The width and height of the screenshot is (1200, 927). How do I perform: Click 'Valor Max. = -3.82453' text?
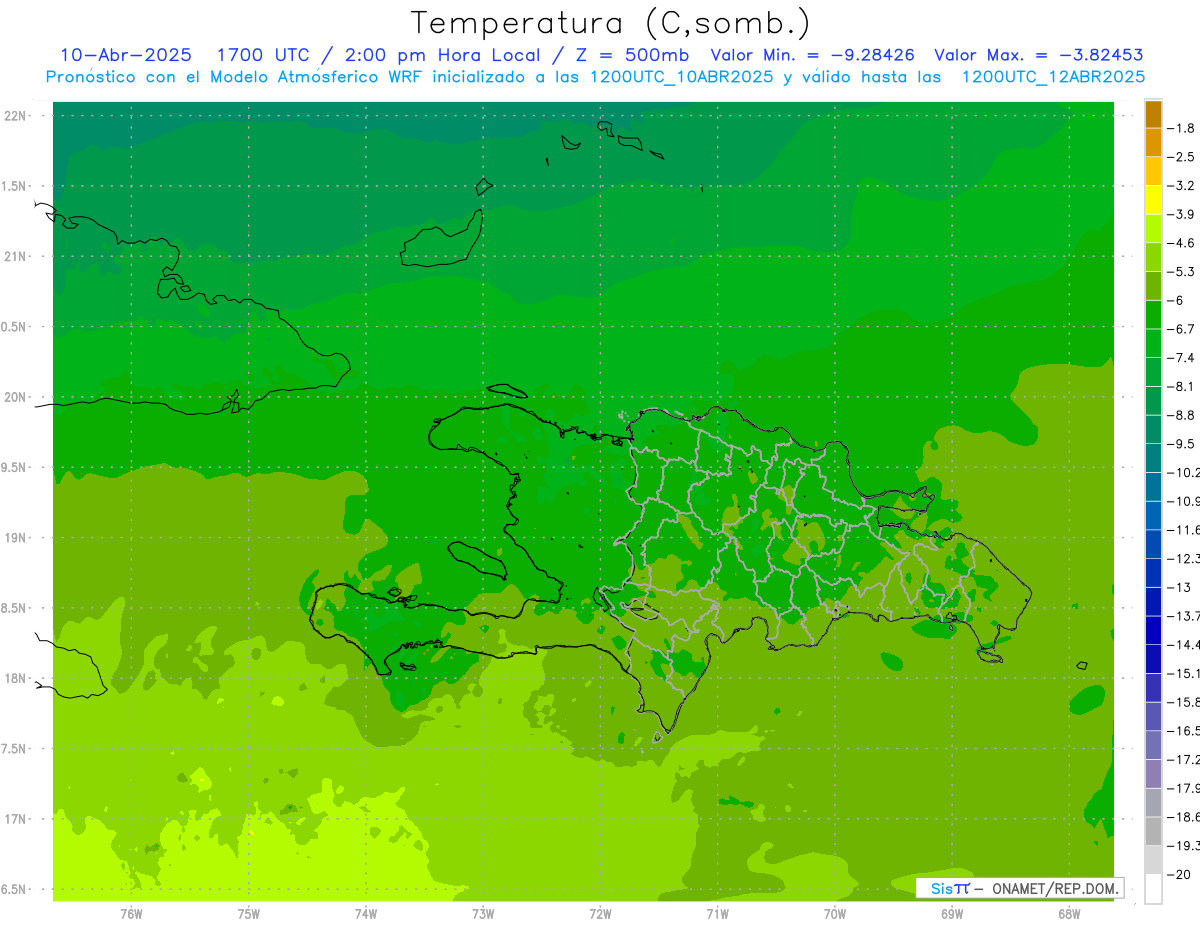point(1039,55)
